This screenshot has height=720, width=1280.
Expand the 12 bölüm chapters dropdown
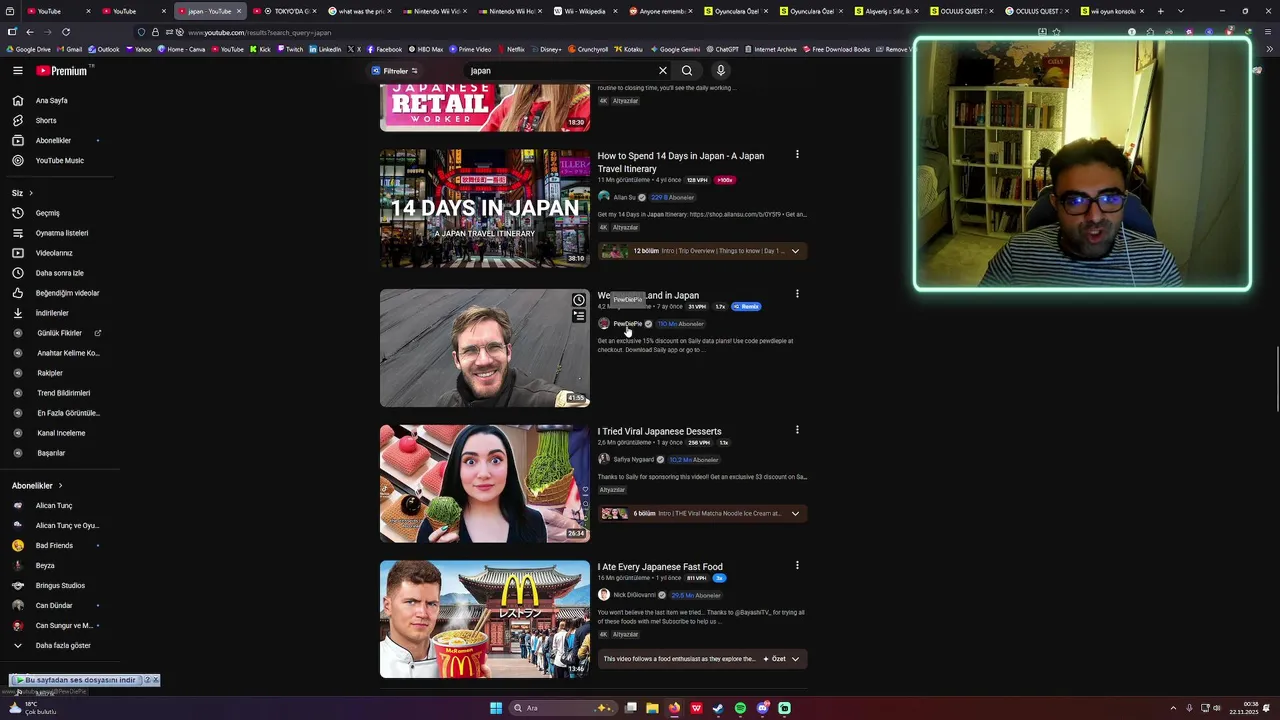(795, 251)
